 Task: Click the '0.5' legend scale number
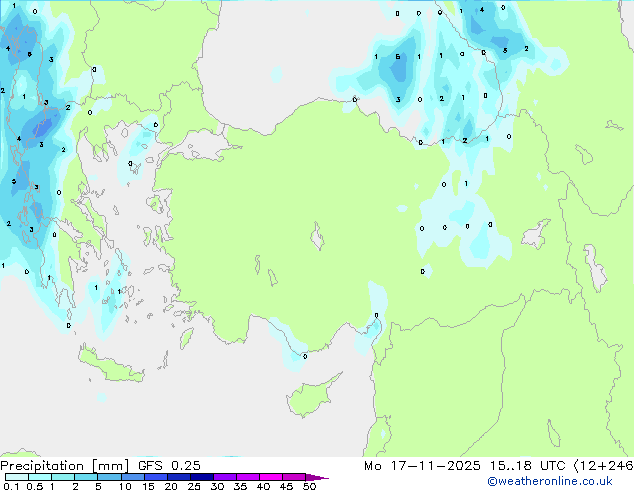point(35,486)
